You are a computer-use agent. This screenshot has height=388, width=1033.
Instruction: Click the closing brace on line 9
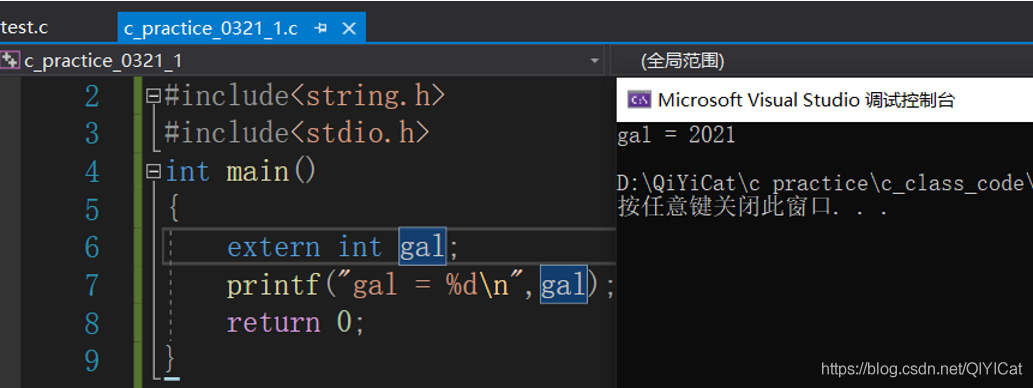(171, 359)
